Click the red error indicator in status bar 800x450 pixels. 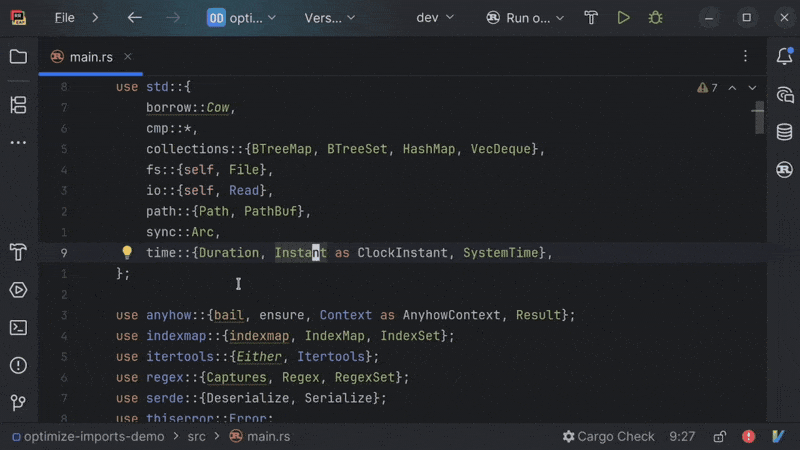pyautogui.click(x=748, y=436)
